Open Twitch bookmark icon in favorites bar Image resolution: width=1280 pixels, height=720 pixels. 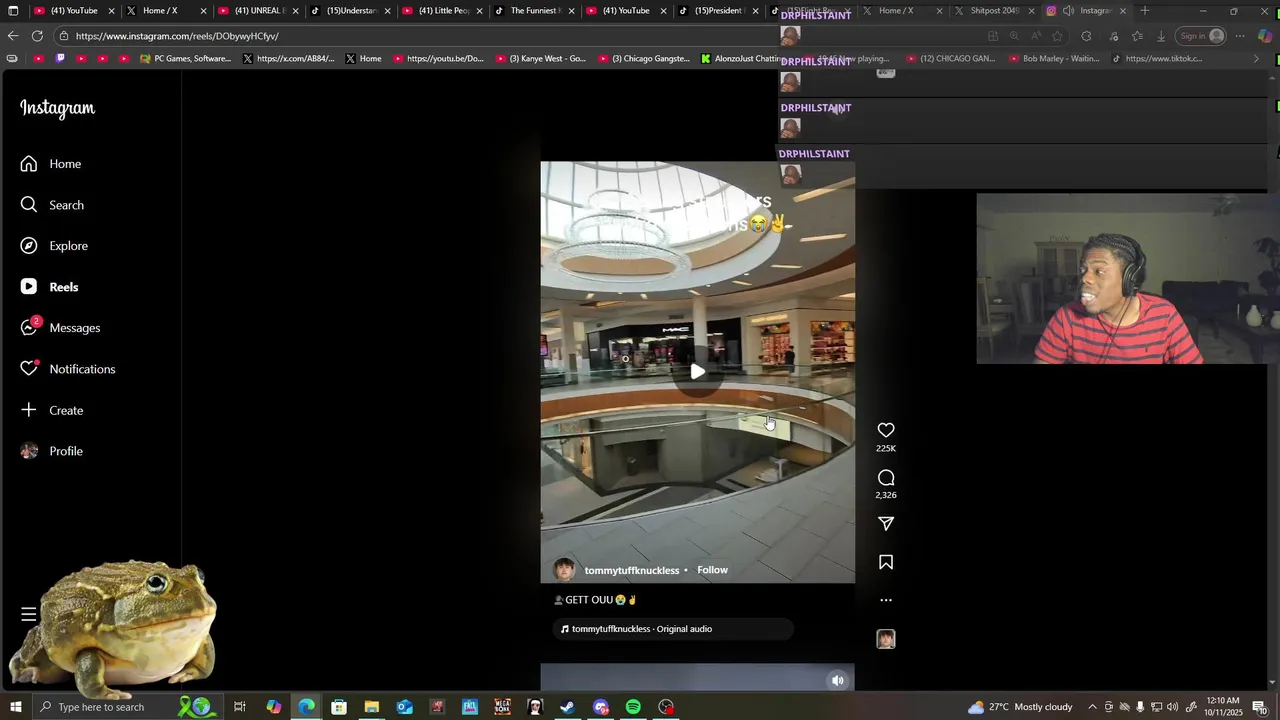60,59
